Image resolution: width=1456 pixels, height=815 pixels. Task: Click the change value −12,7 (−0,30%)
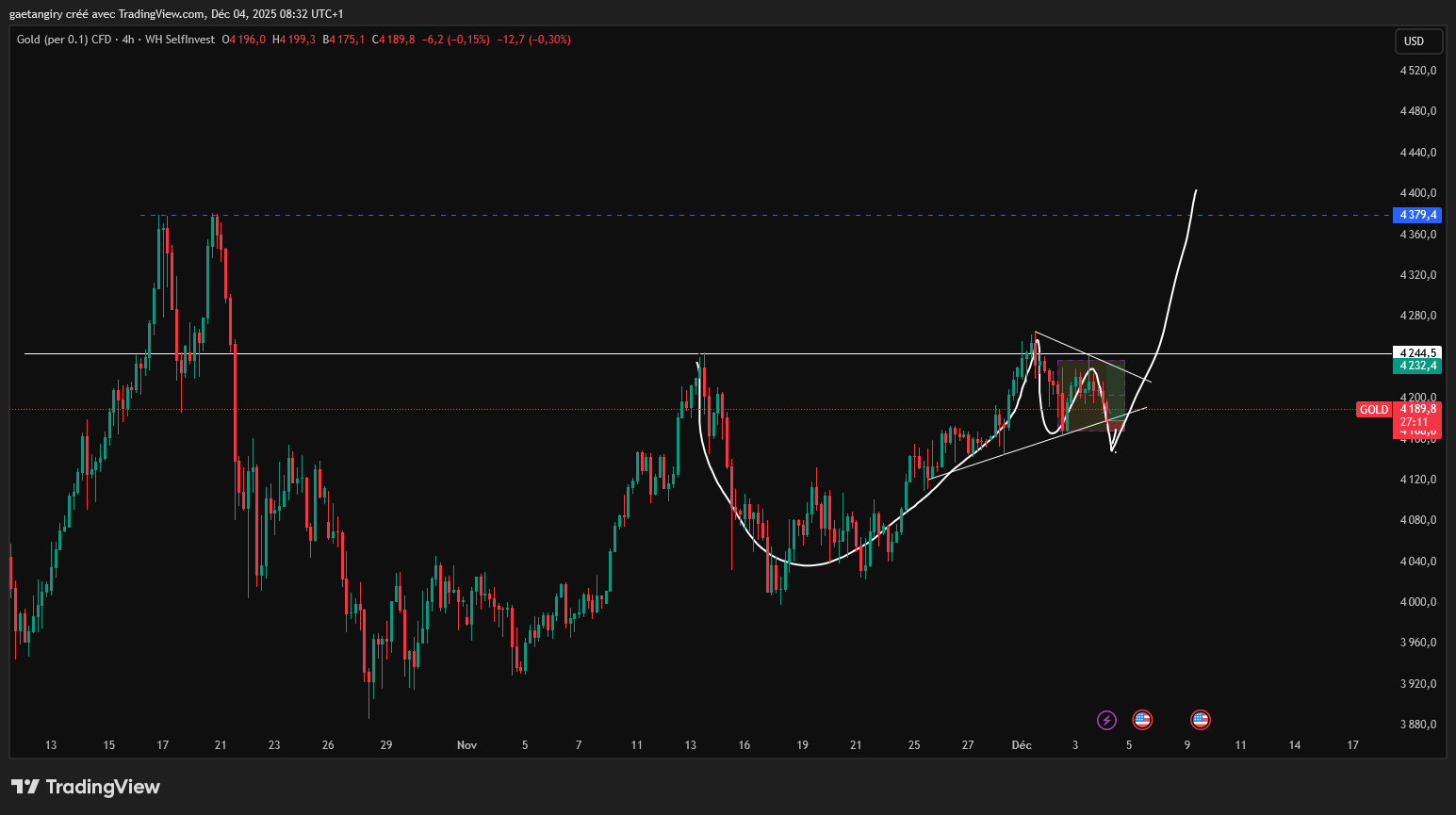point(534,40)
